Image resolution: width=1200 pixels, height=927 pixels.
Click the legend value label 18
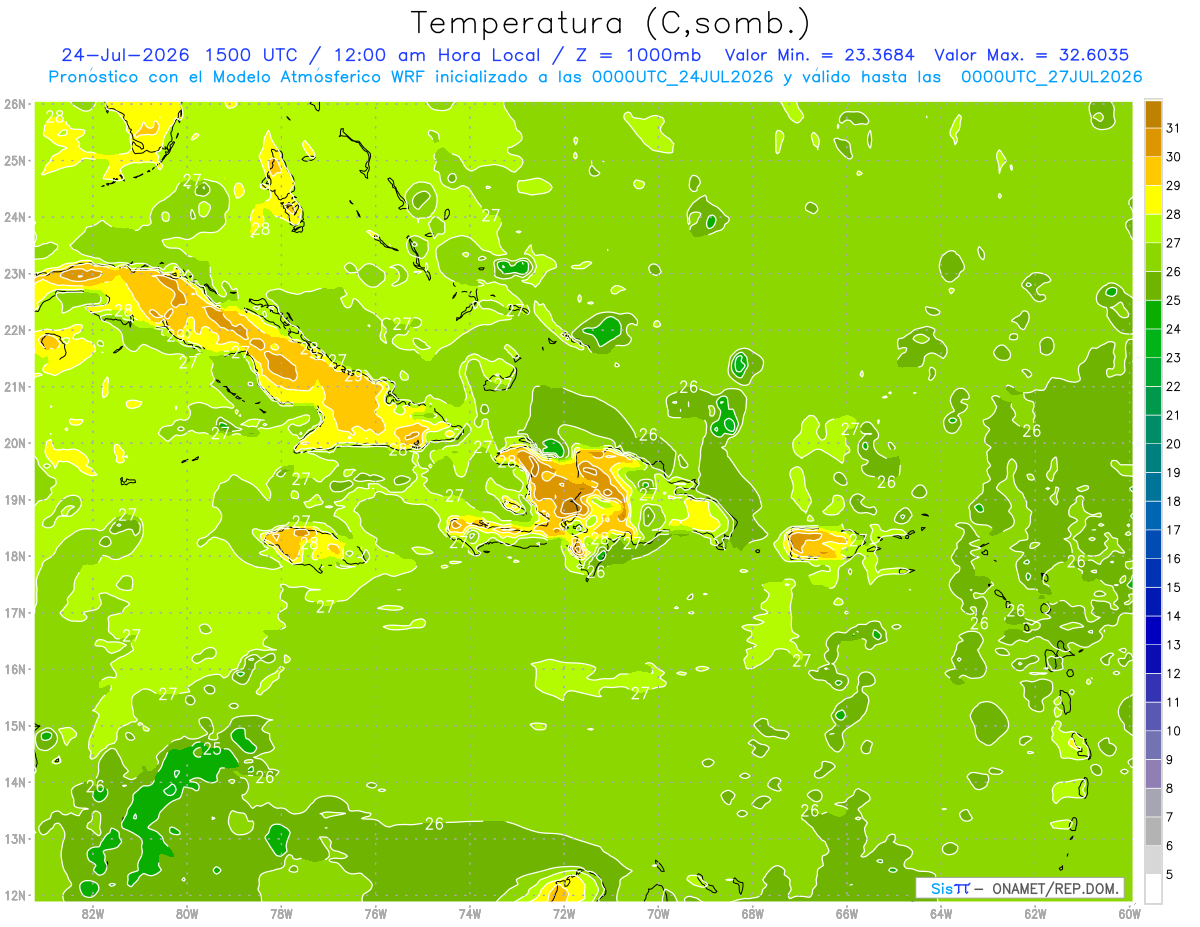(1174, 501)
